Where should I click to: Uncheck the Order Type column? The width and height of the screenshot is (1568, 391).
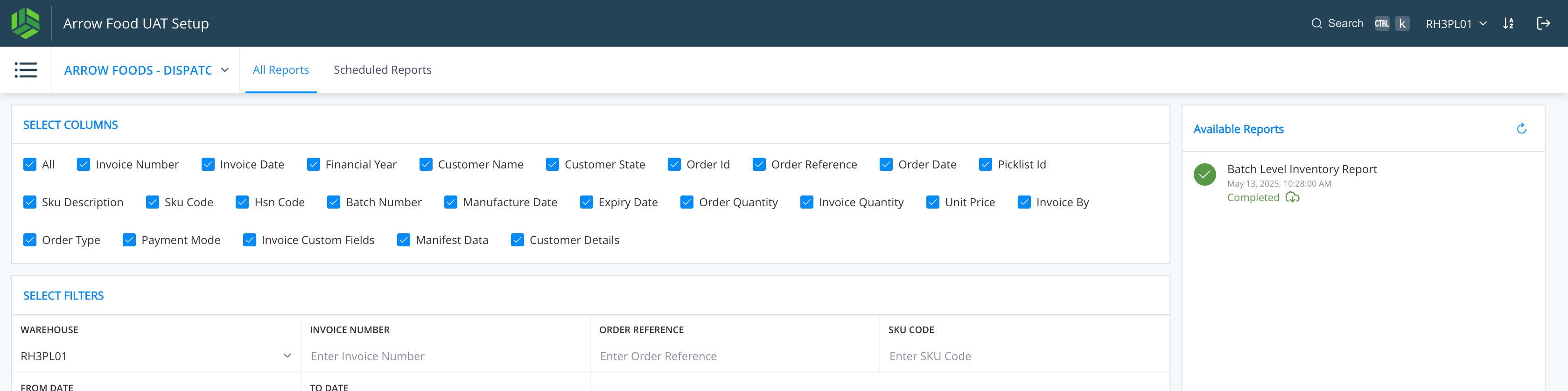[30, 240]
